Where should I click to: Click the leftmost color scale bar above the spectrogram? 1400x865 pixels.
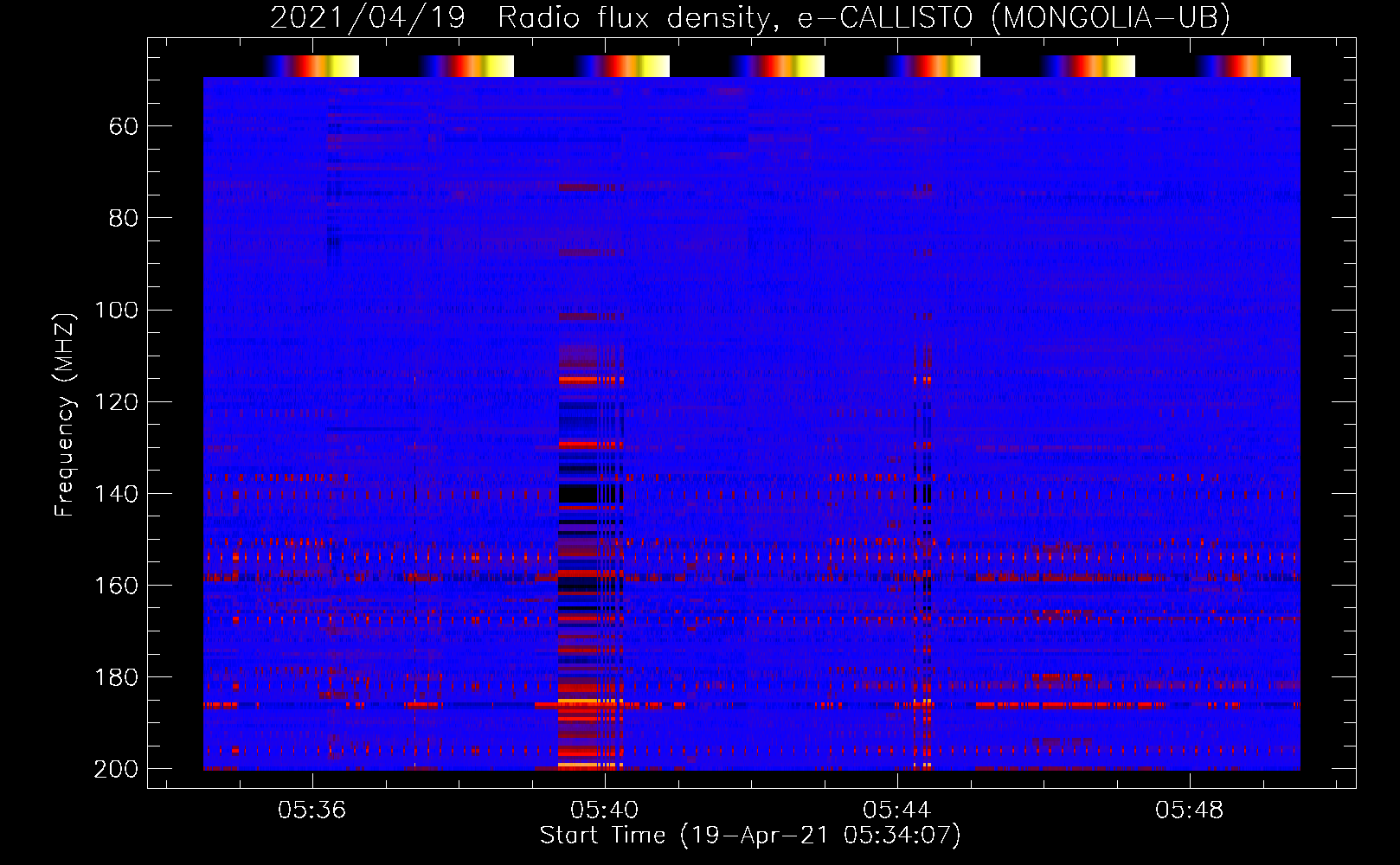(x=311, y=67)
